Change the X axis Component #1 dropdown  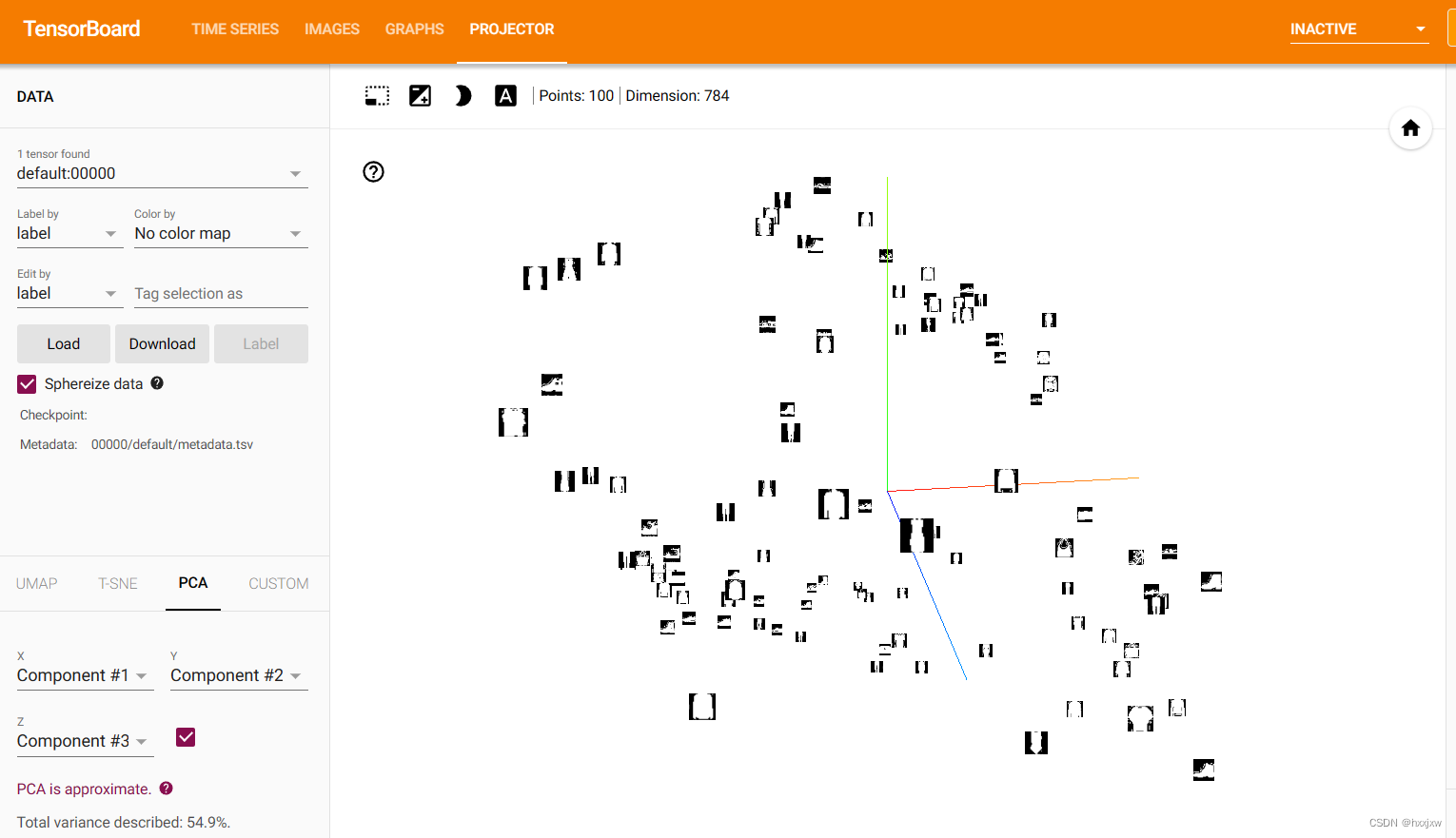85,675
